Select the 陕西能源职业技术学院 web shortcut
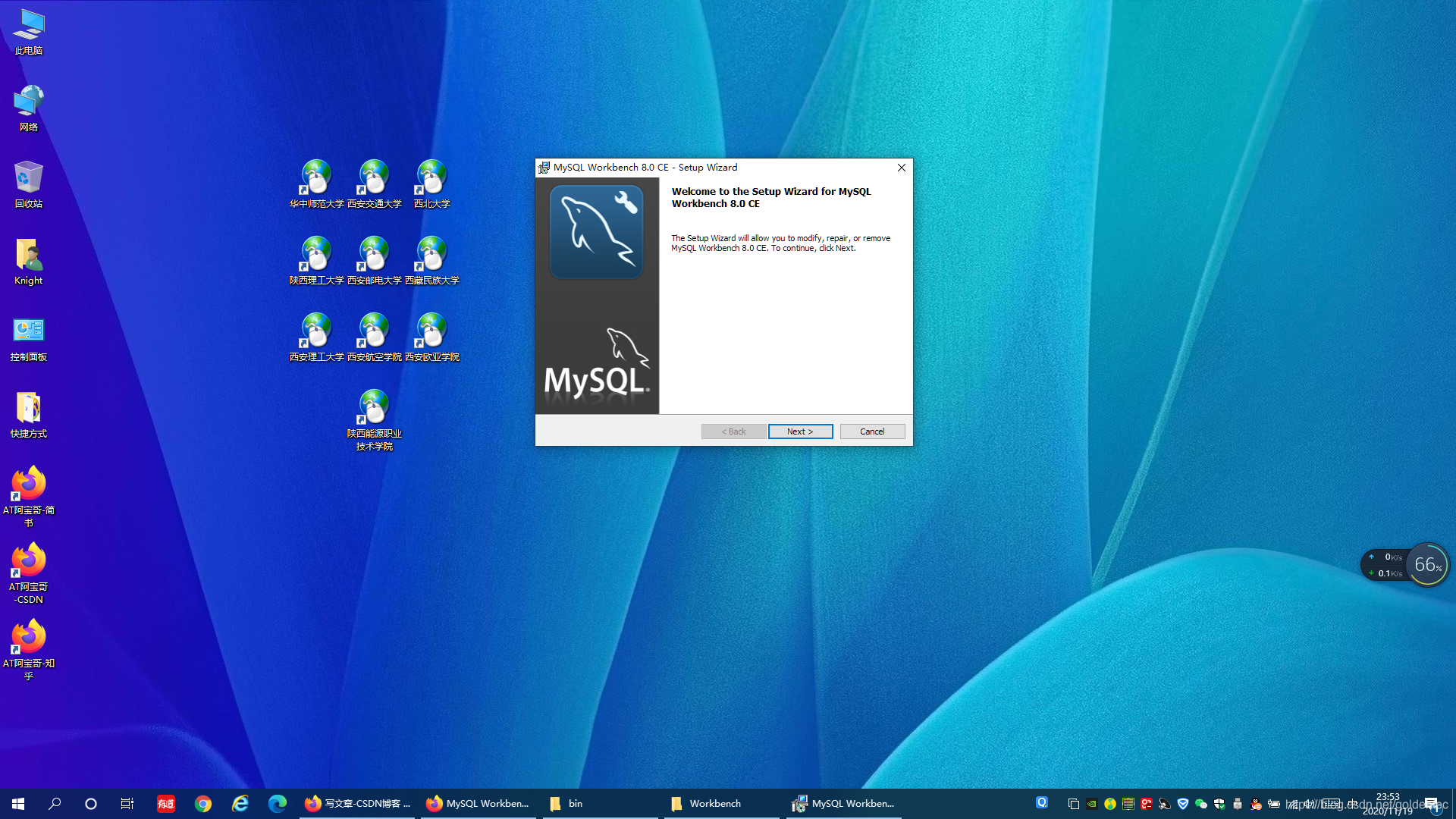 (375, 420)
